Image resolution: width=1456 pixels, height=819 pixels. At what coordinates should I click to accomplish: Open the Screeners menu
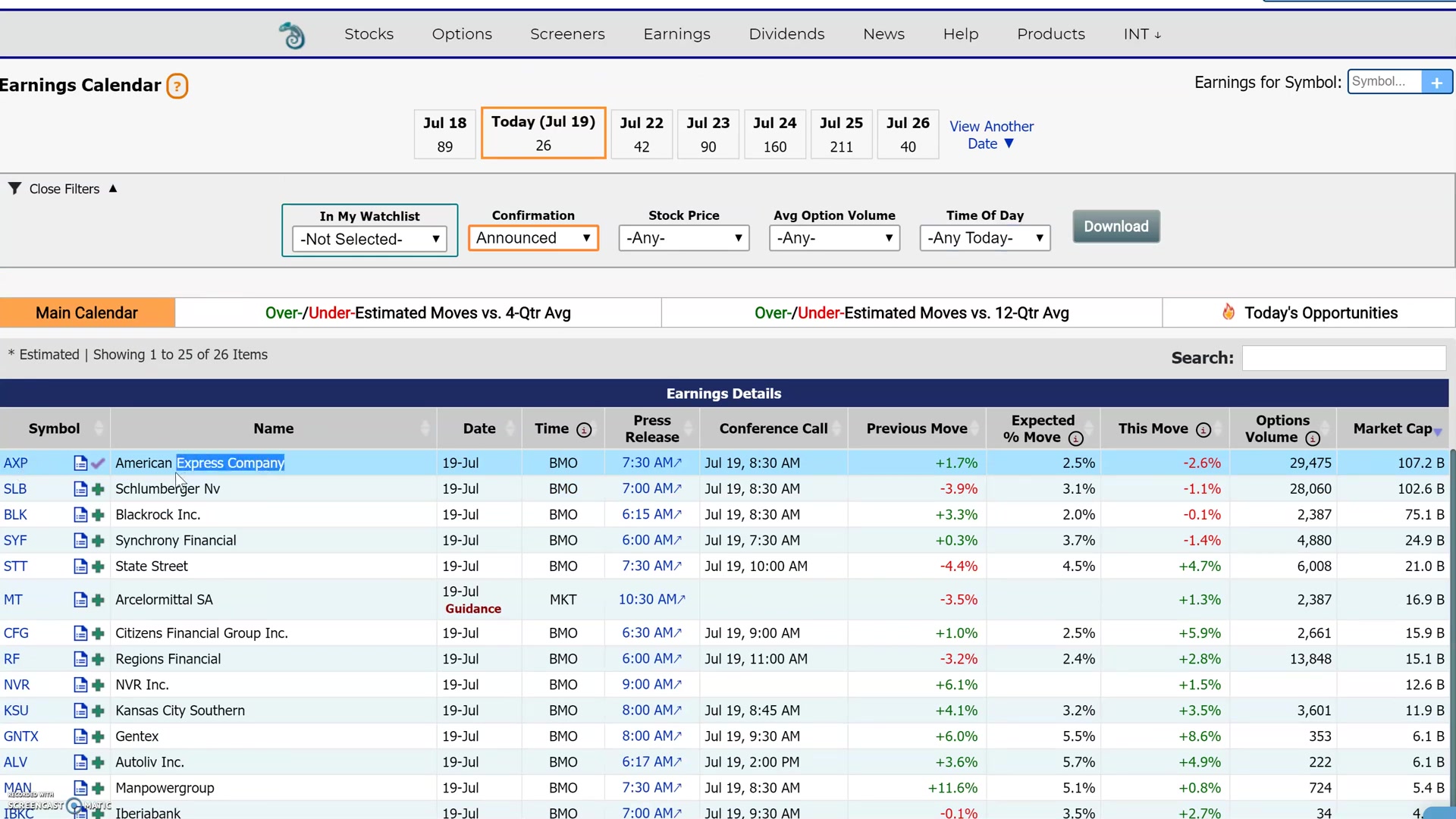click(567, 34)
